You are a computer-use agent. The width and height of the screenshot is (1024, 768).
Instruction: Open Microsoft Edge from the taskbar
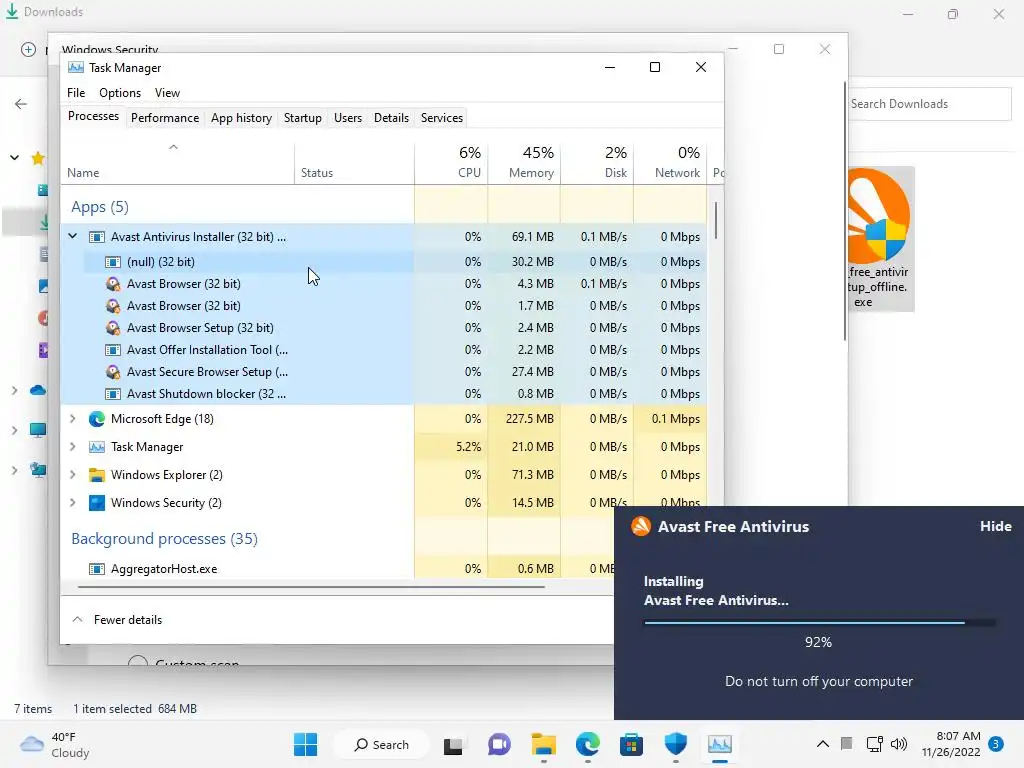588,744
